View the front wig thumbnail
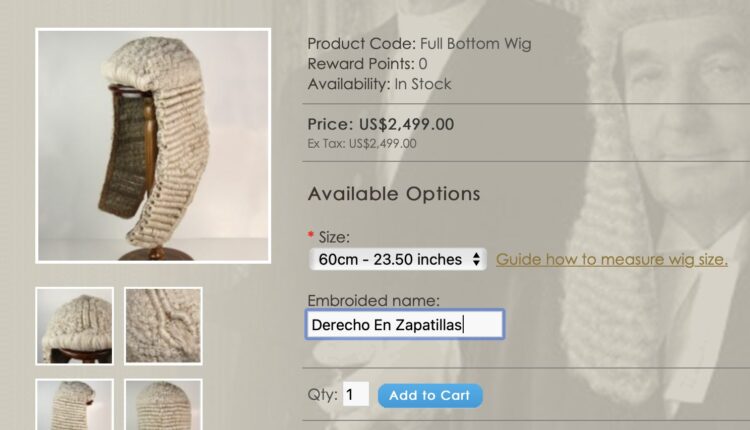This screenshot has height=430, width=750. (75, 326)
